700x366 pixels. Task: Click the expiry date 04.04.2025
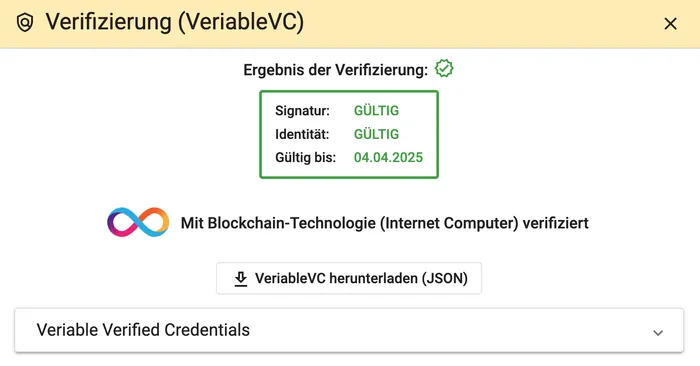coord(388,158)
